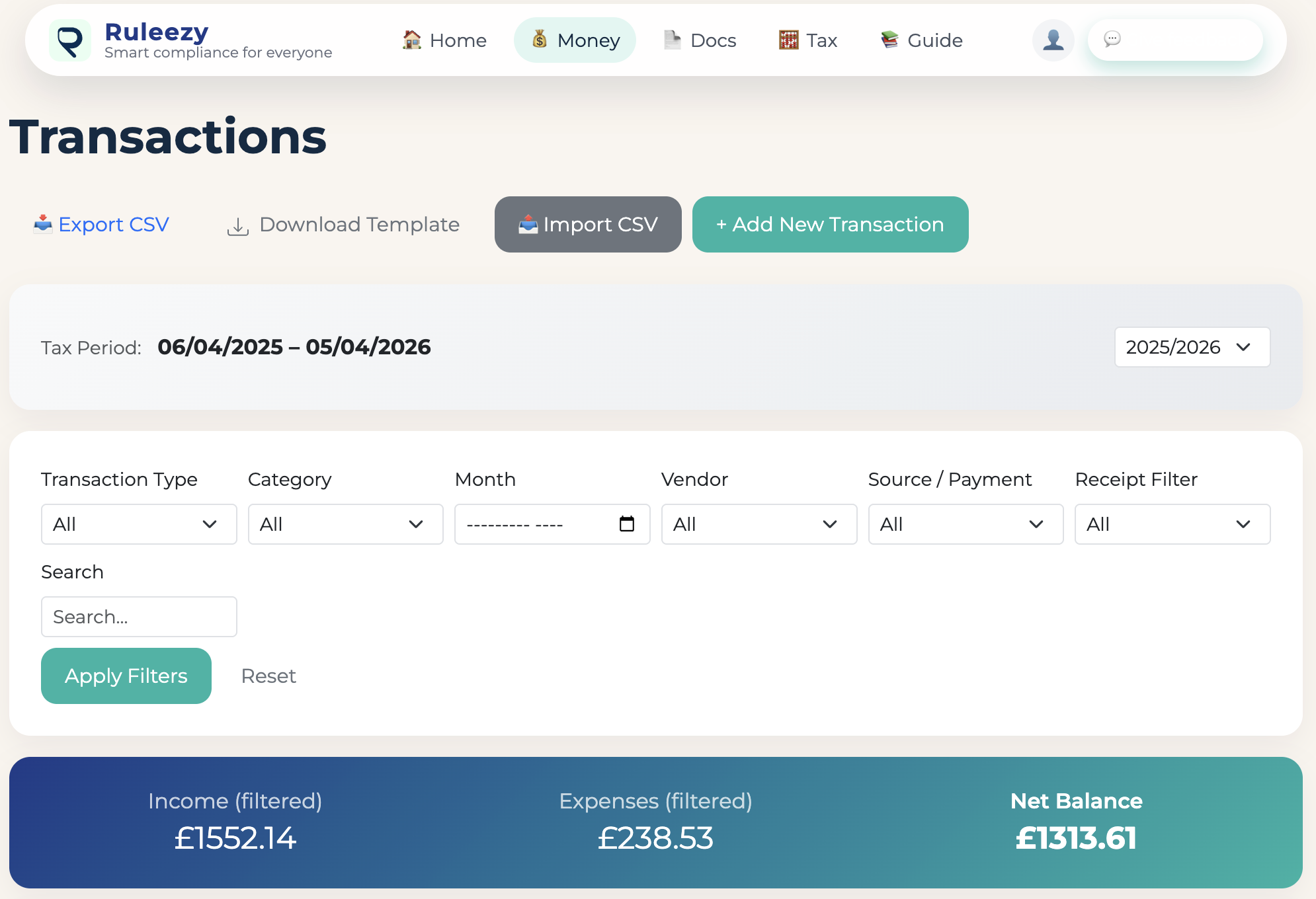The height and width of the screenshot is (899, 1316).
Task: Open the Month date picker calendar icon
Action: click(626, 524)
